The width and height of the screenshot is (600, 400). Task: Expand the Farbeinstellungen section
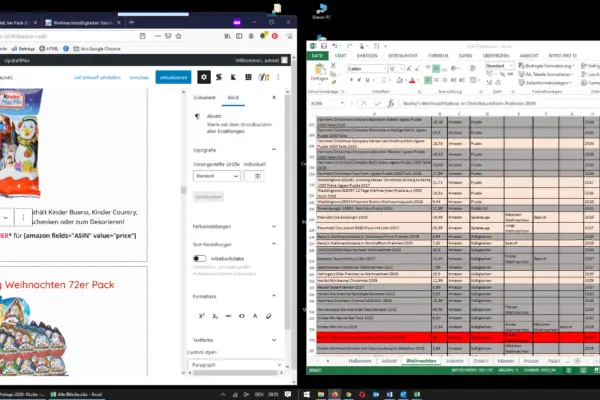(x=274, y=226)
